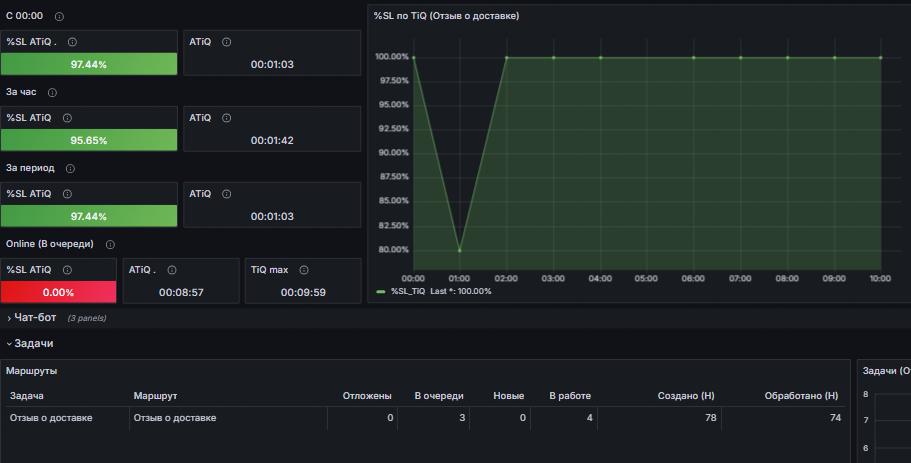The width and height of the screenshot is (911, 463).
Task: Click the green 95.65% gauge bar
Action: coord(89,140)
